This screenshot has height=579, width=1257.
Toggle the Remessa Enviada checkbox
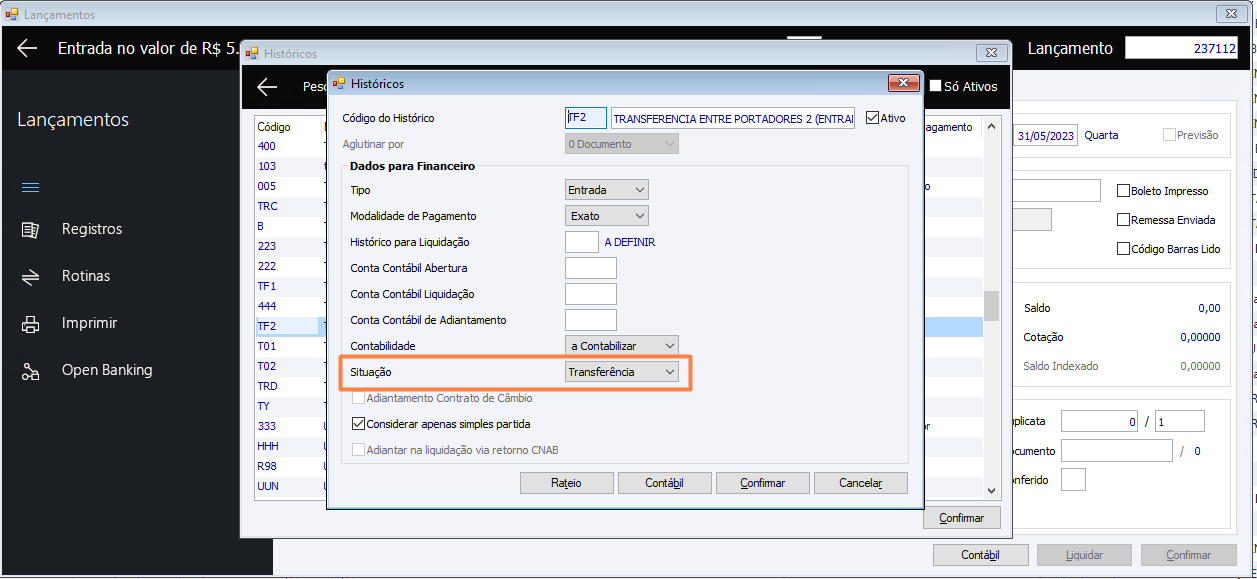point(1123,220)
